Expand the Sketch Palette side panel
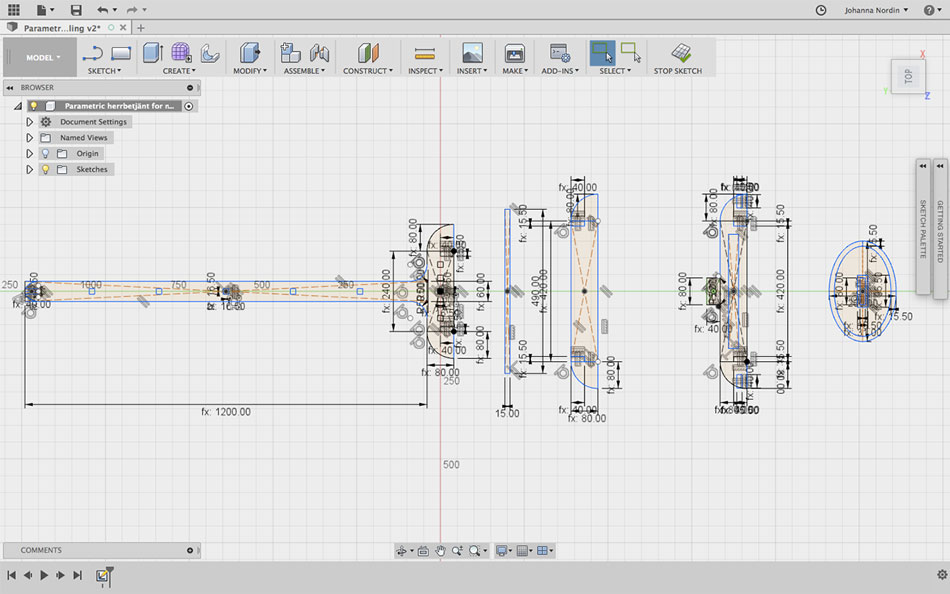 coord(923,166)
